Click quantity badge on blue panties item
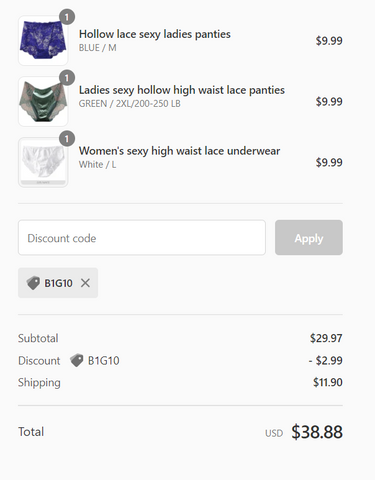Viewport: 375px width, 480px height. (x=67, y=17)
